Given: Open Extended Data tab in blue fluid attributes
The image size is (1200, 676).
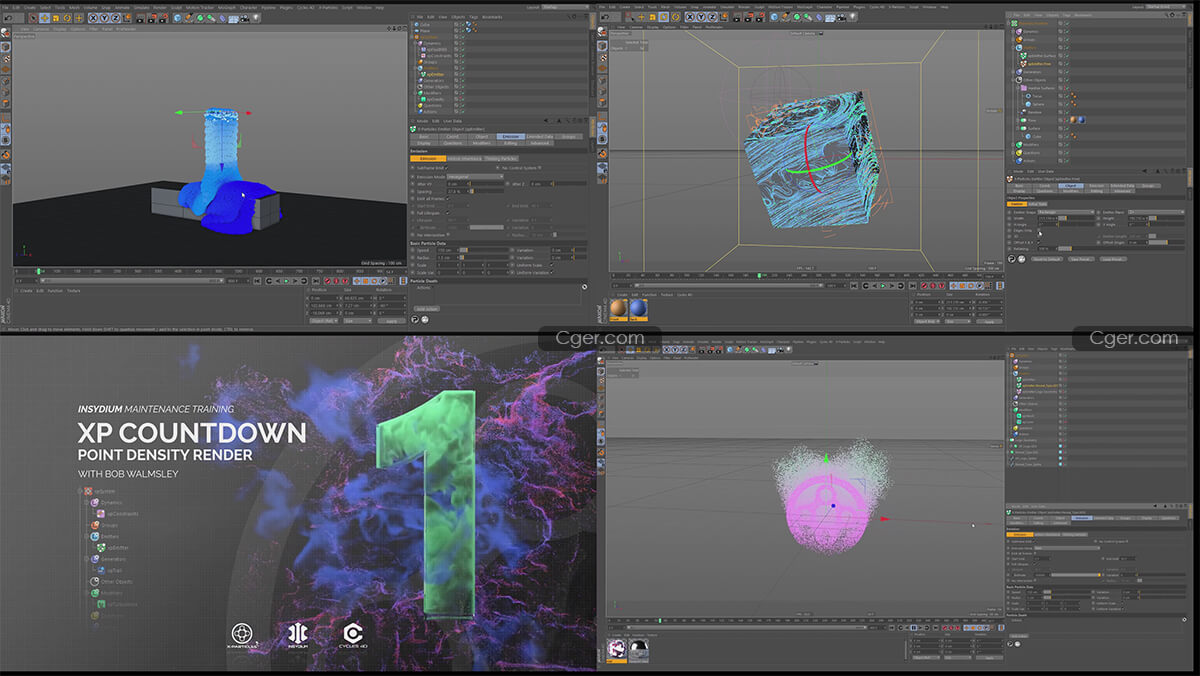Looking at the screenshot, I should pyautogui.click(x=540, y=136).
